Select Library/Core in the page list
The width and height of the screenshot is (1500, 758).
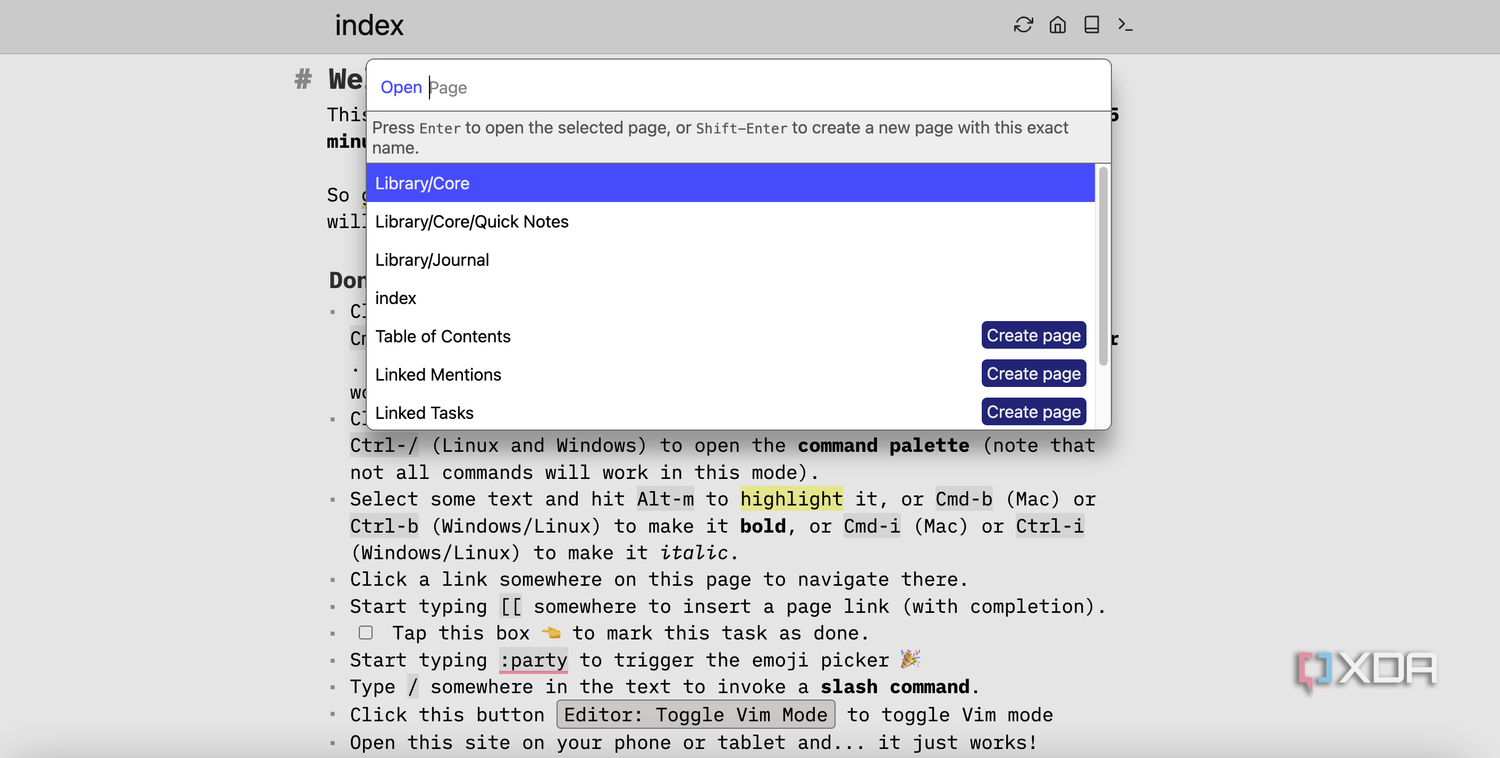click(731, 183)
